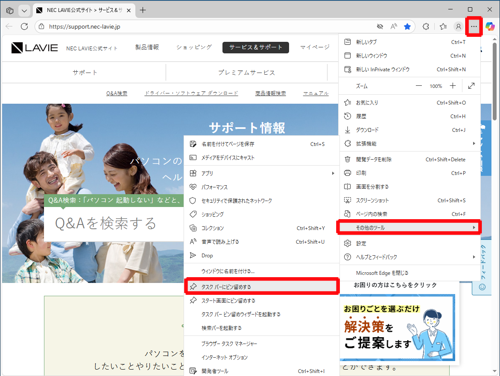
Task: Select ページ内の検索 menu entry
Action: click(x=410, y=214)
